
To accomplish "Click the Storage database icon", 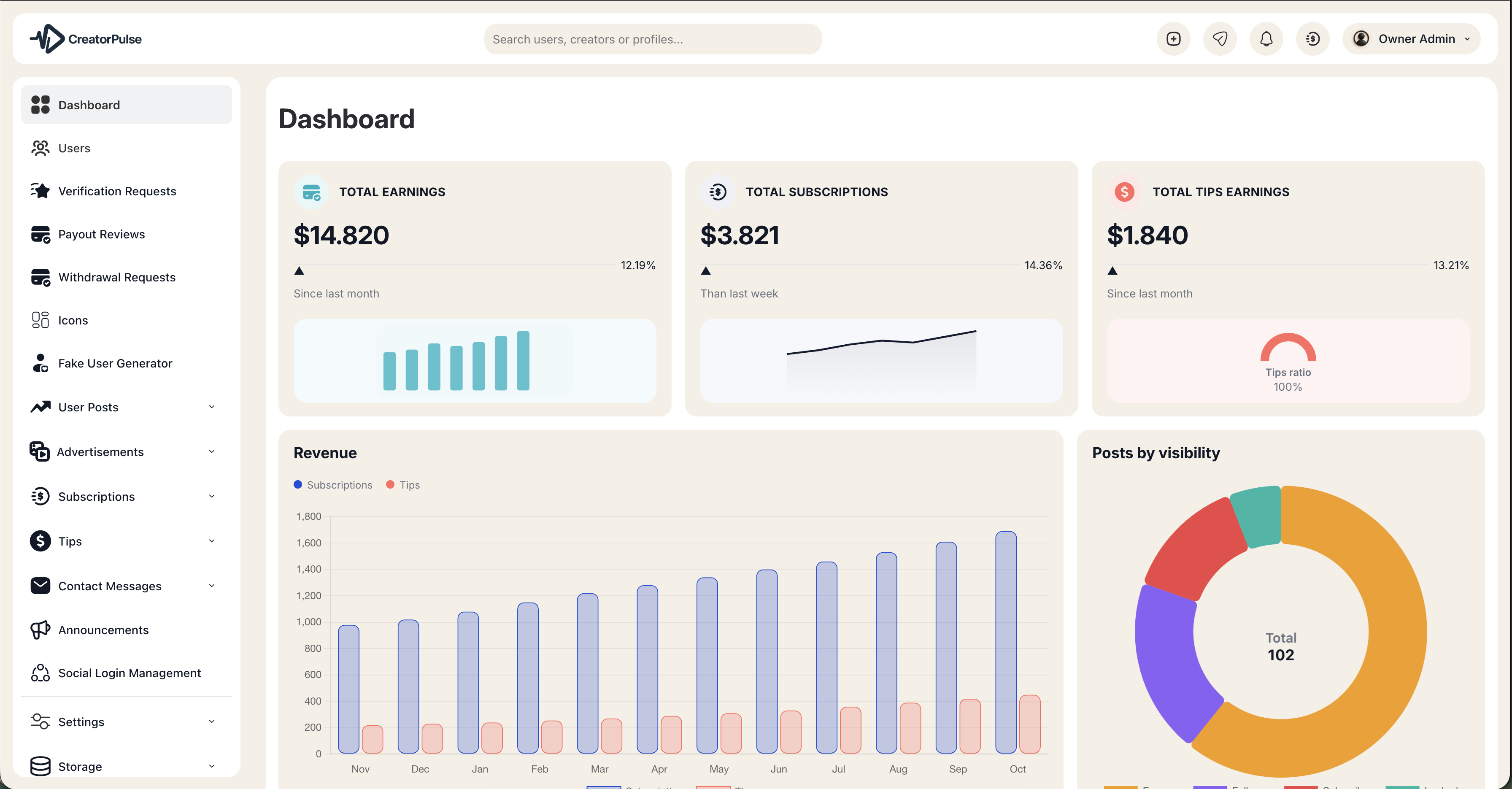I will tap(40, 766).
